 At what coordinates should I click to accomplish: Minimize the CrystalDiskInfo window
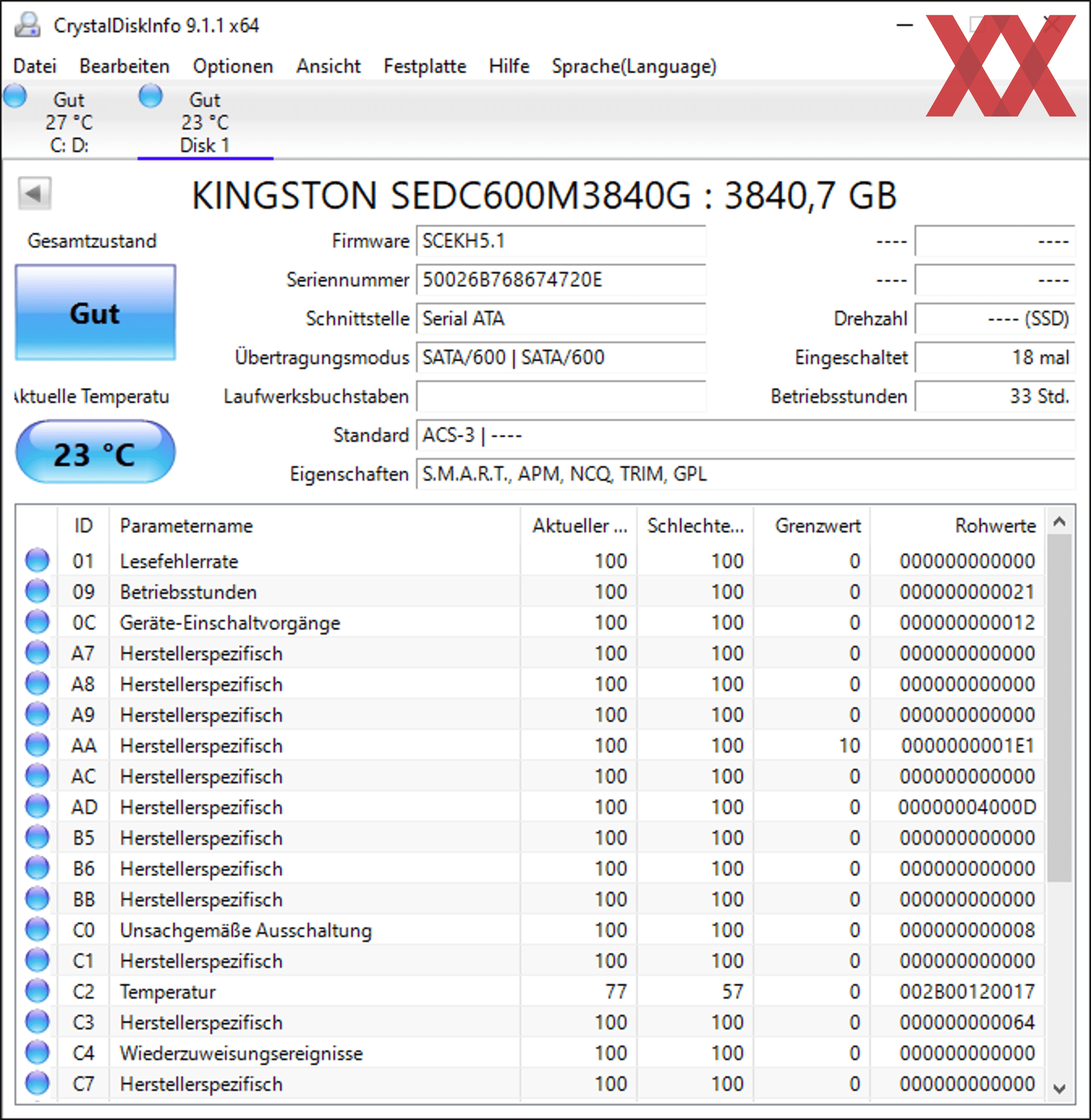pyautogui.click(x=905, y=25)
